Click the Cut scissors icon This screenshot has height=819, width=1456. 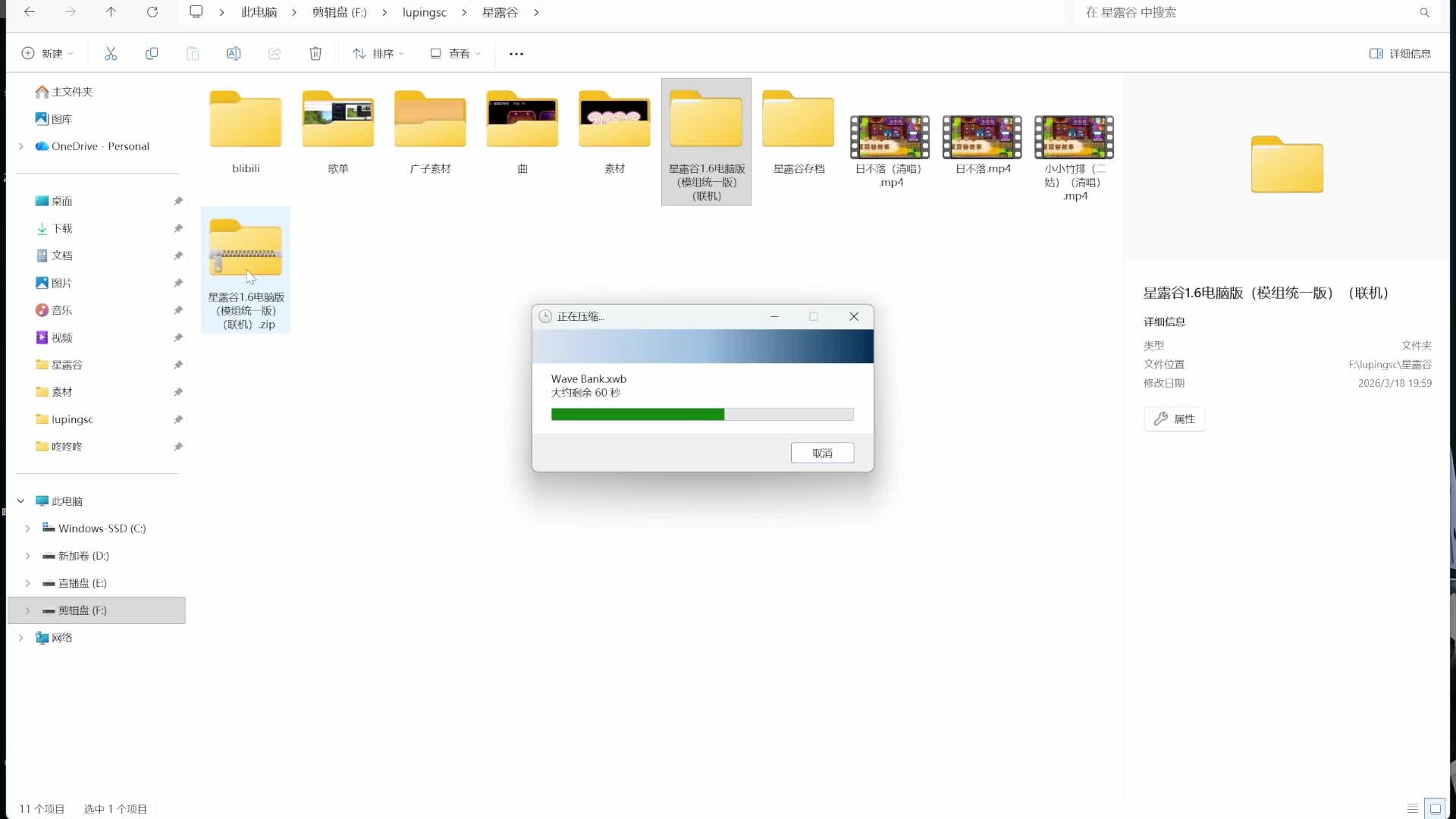[111, 53]
